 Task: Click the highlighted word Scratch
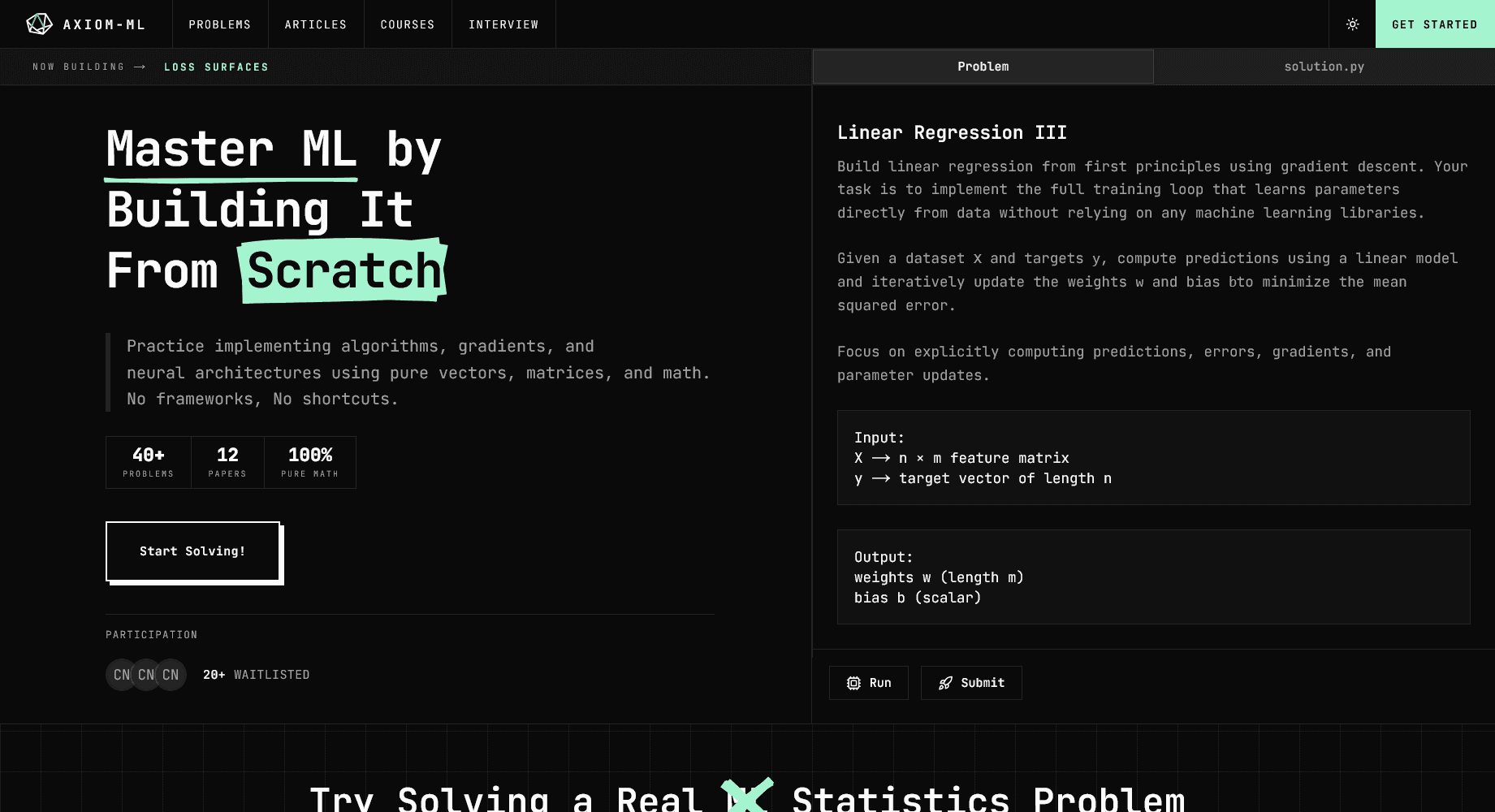pos(344,270)
